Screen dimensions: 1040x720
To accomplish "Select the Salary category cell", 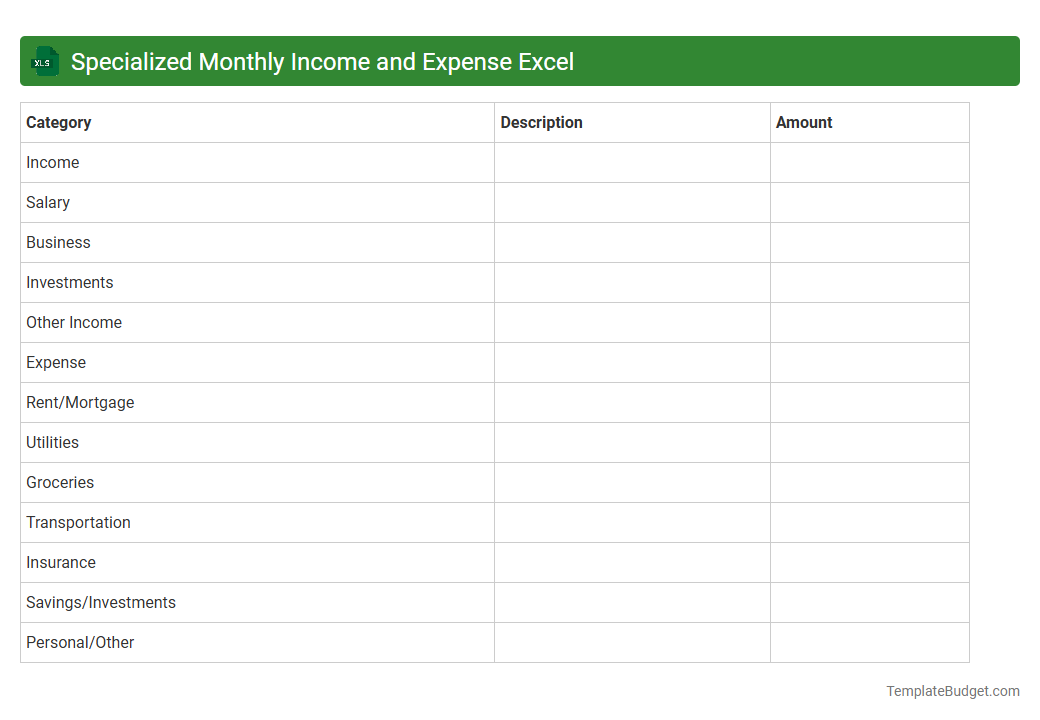I will (48, 202).
